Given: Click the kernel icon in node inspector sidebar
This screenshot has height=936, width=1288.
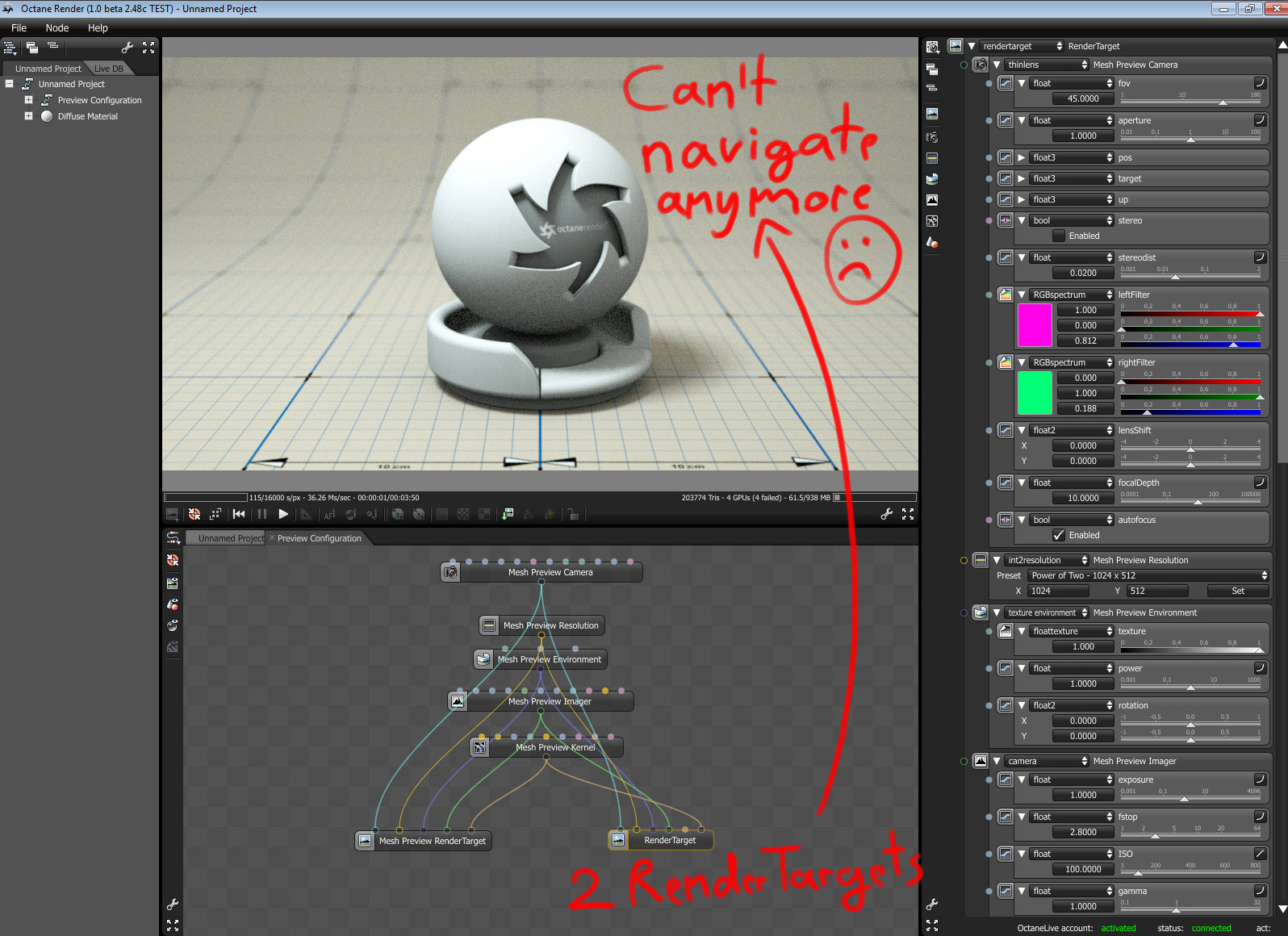Looking at the screenshot, I should click(932, 221).
